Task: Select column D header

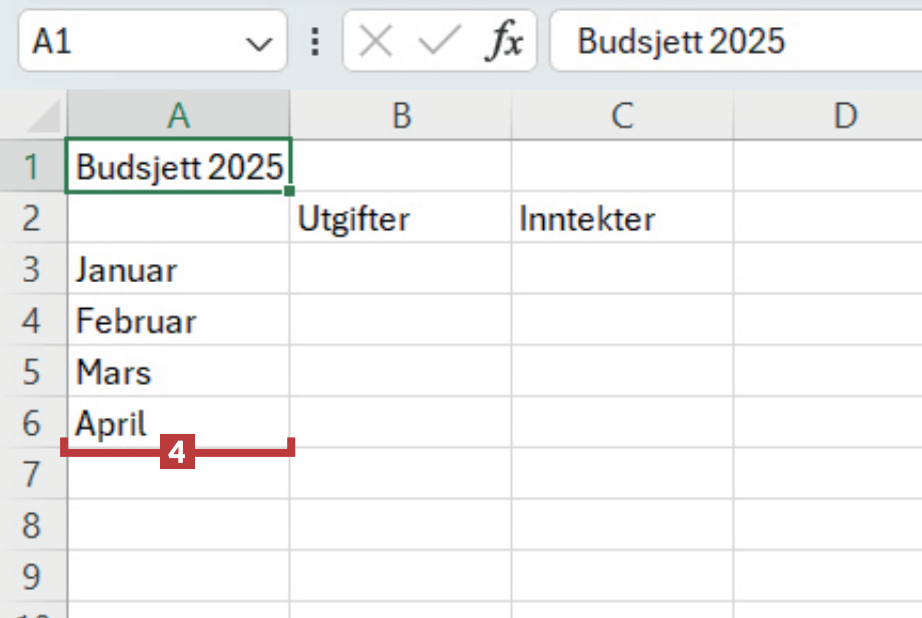Action: (x=845, y=116)
